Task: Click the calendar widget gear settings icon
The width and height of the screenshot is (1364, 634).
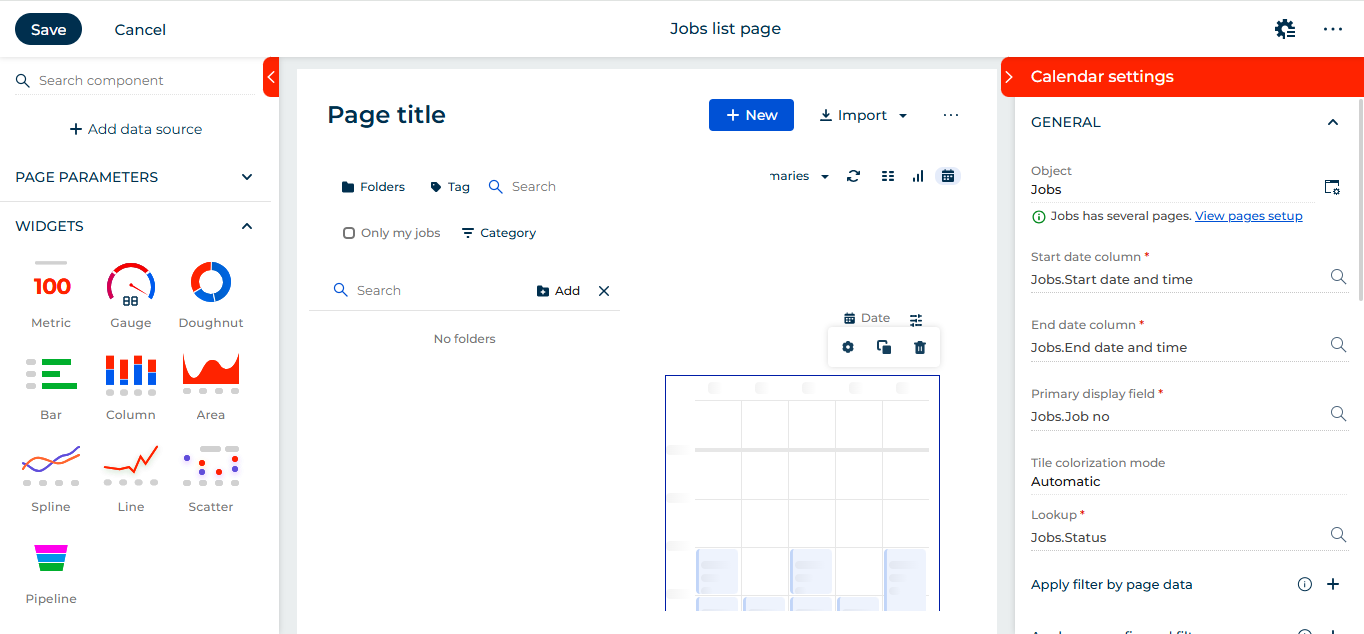Action: point(848,347)
